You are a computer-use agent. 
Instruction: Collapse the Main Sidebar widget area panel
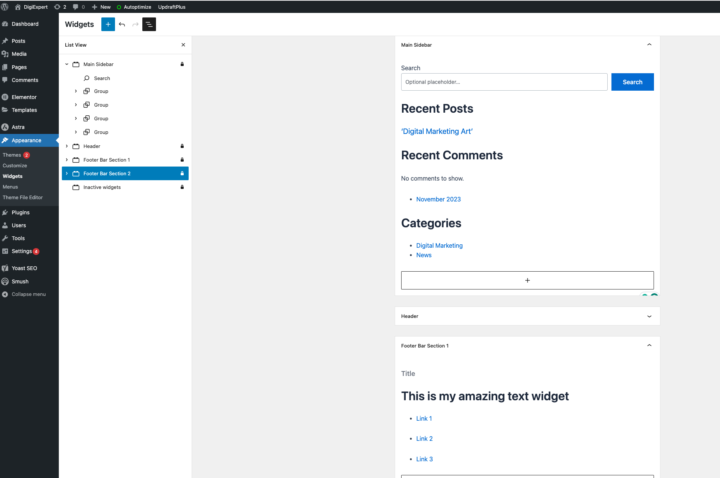[x=649, y=45]
